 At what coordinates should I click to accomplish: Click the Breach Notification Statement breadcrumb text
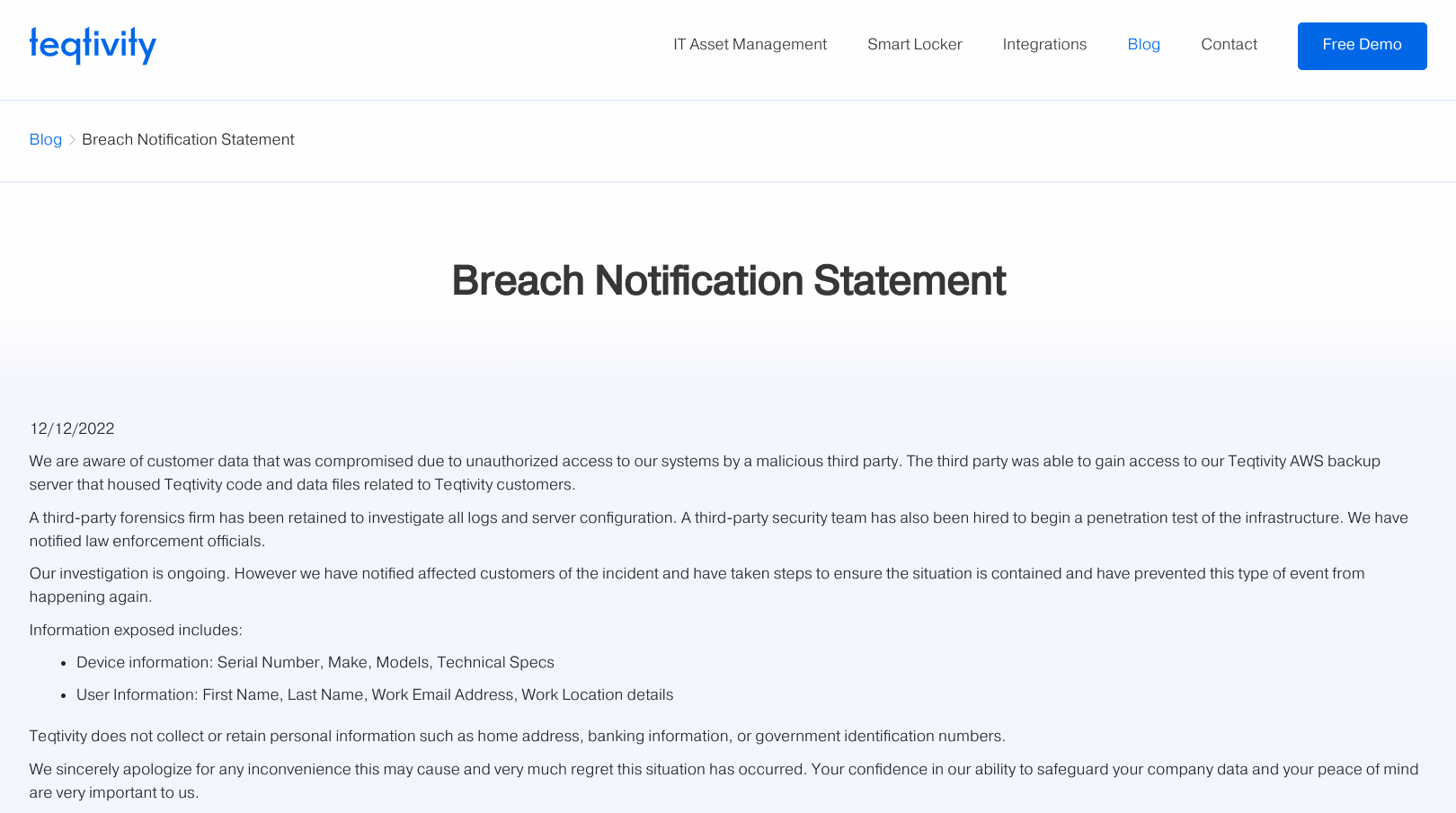point(188,139)
